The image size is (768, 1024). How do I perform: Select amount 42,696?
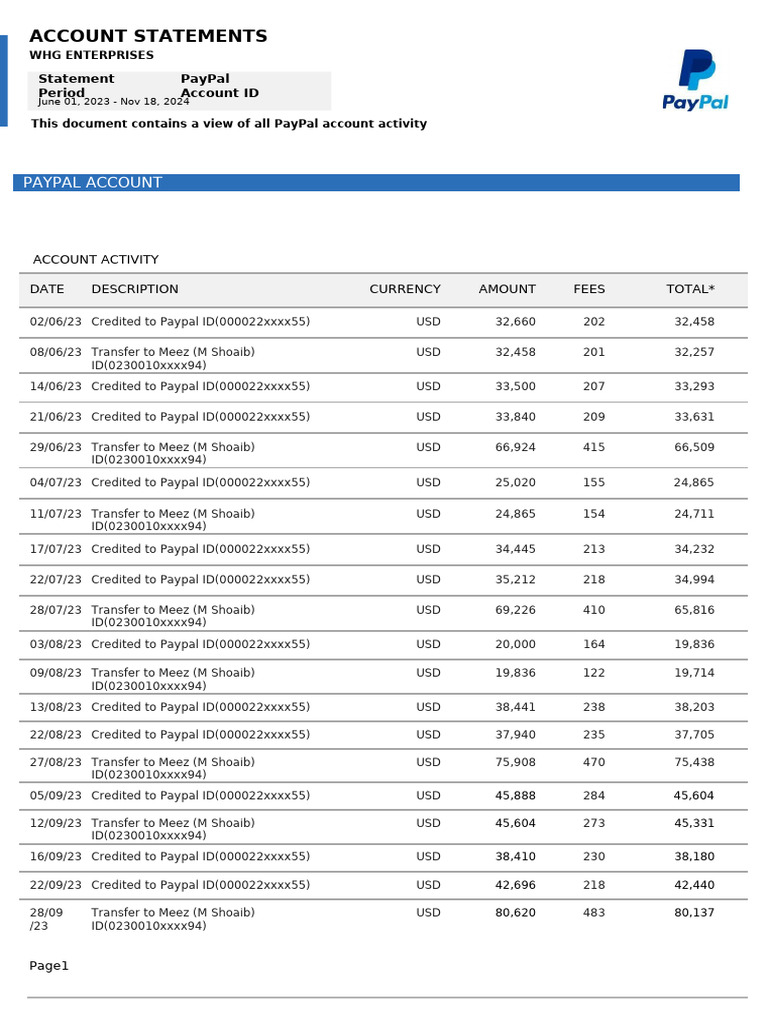coord(515,884)
